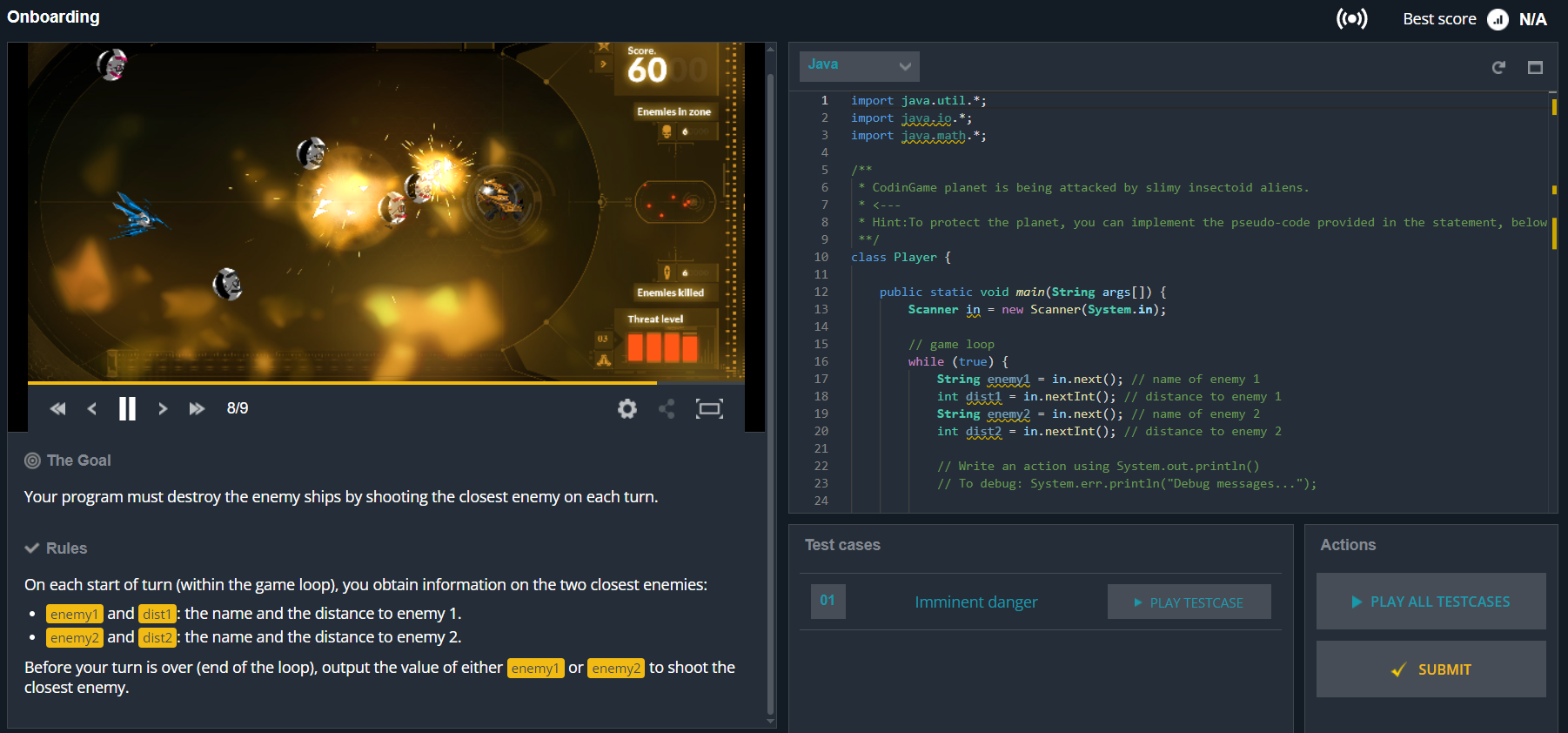Share the replay via share icon

pyautogui.click(x=667, y=408)
